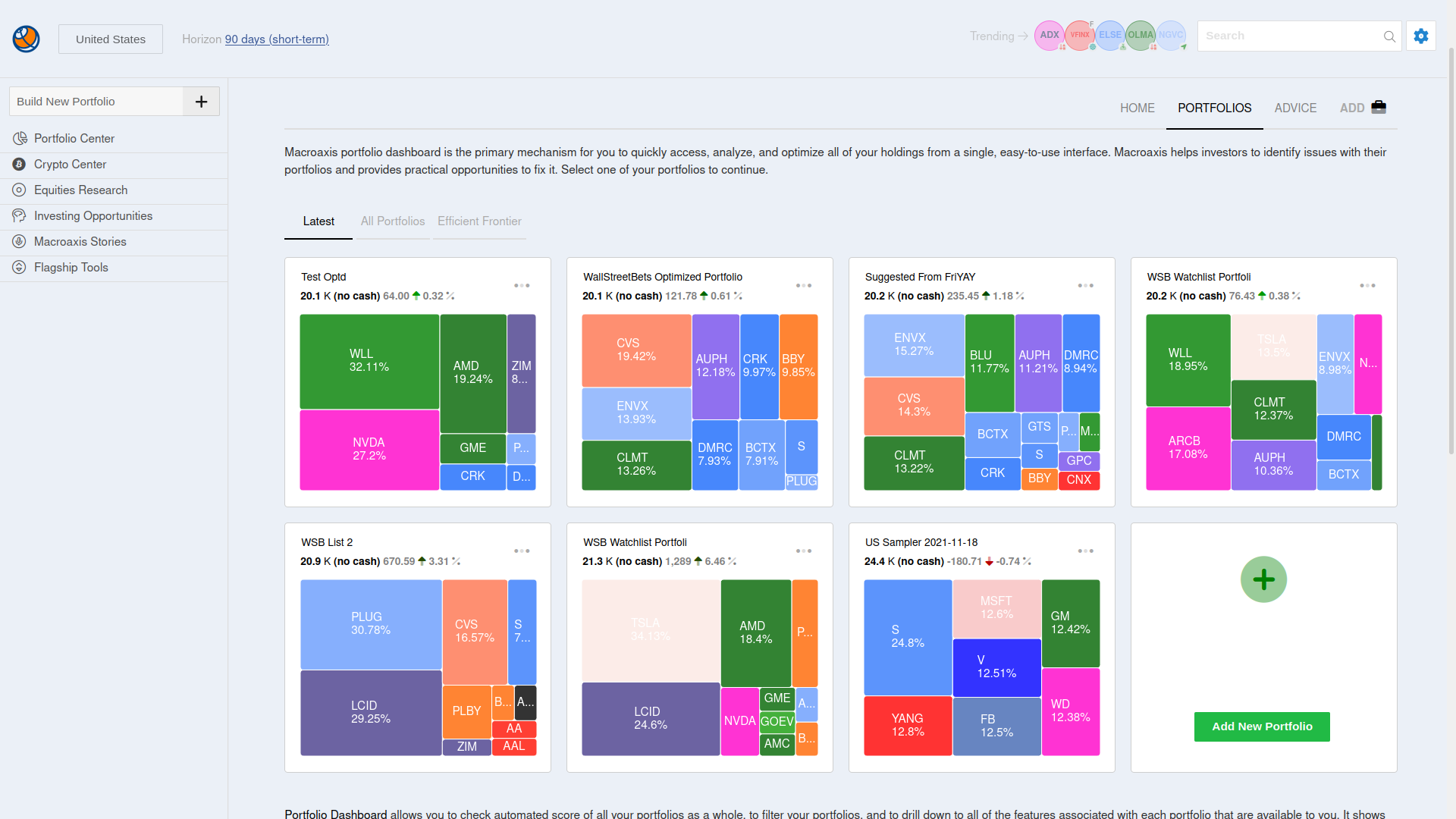Click the Macroaxis Stories sidebar icon

pyautogui.click(x=19, y=241)
